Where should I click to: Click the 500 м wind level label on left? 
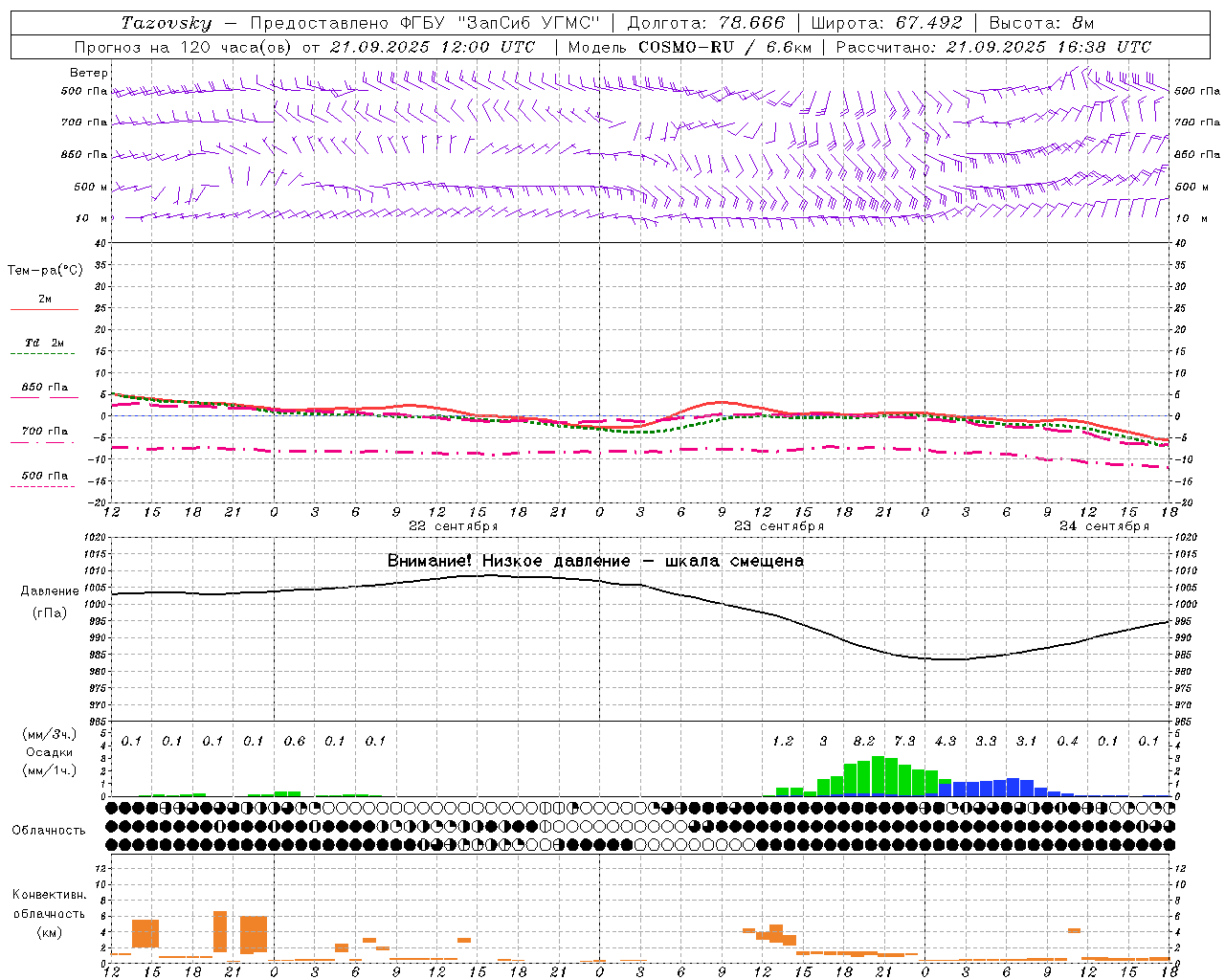pyautogui.click(x=91, y=188)
